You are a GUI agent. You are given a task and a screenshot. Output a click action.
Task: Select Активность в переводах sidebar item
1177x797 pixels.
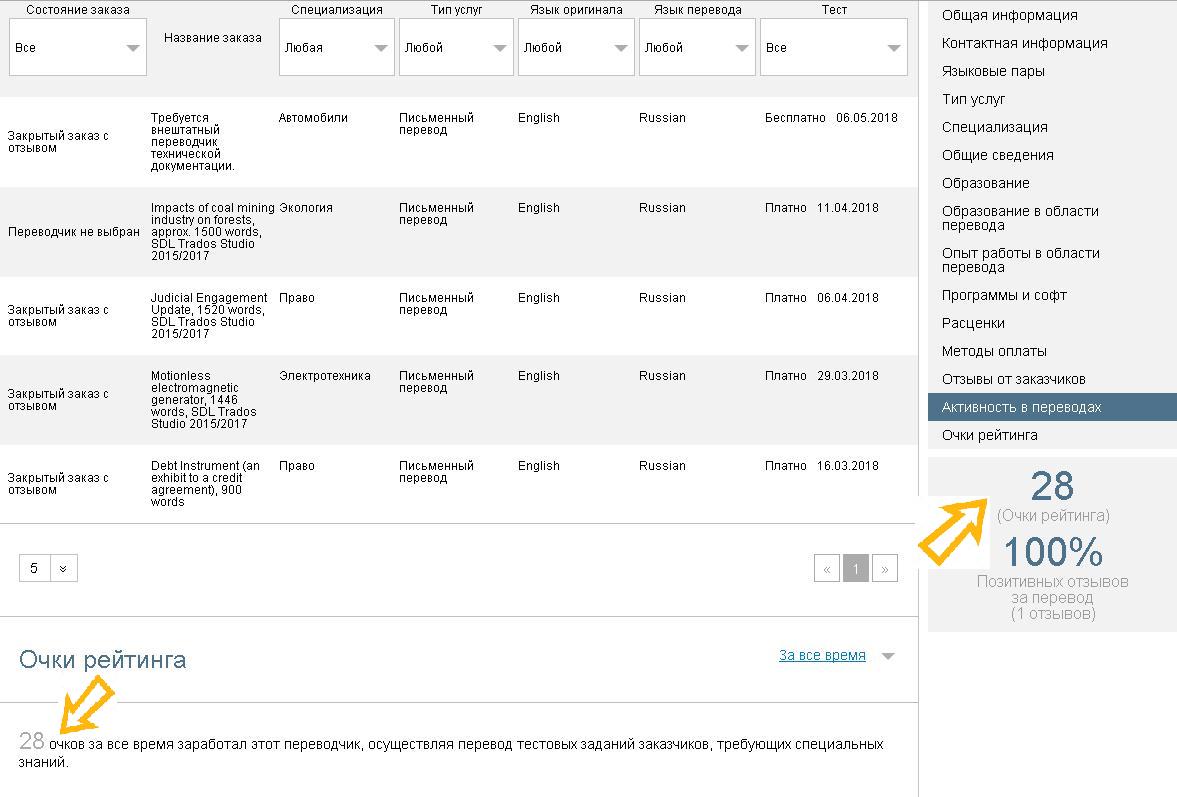point(1021,407)
